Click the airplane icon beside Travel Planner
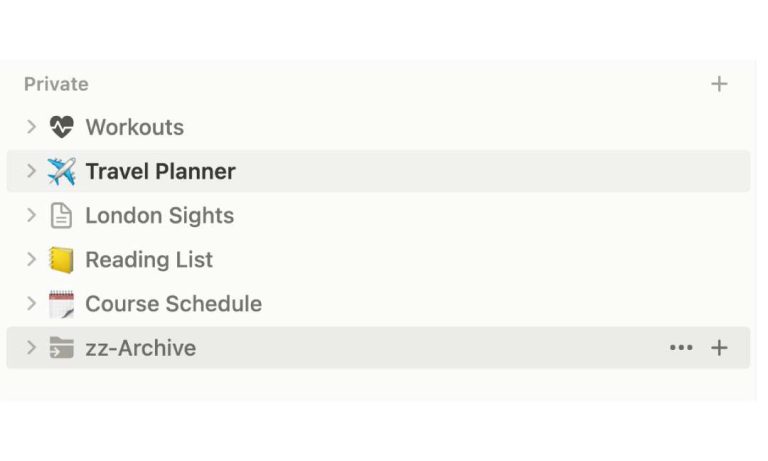 [61, 172]
